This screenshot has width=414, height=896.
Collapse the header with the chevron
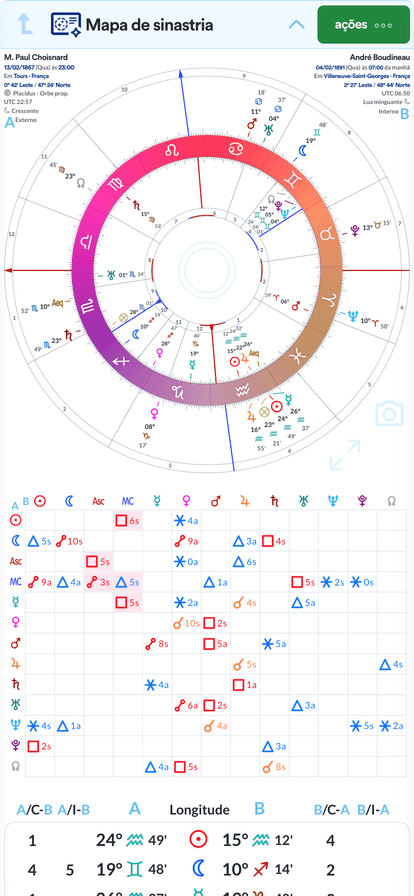click(x=296, y=25)
